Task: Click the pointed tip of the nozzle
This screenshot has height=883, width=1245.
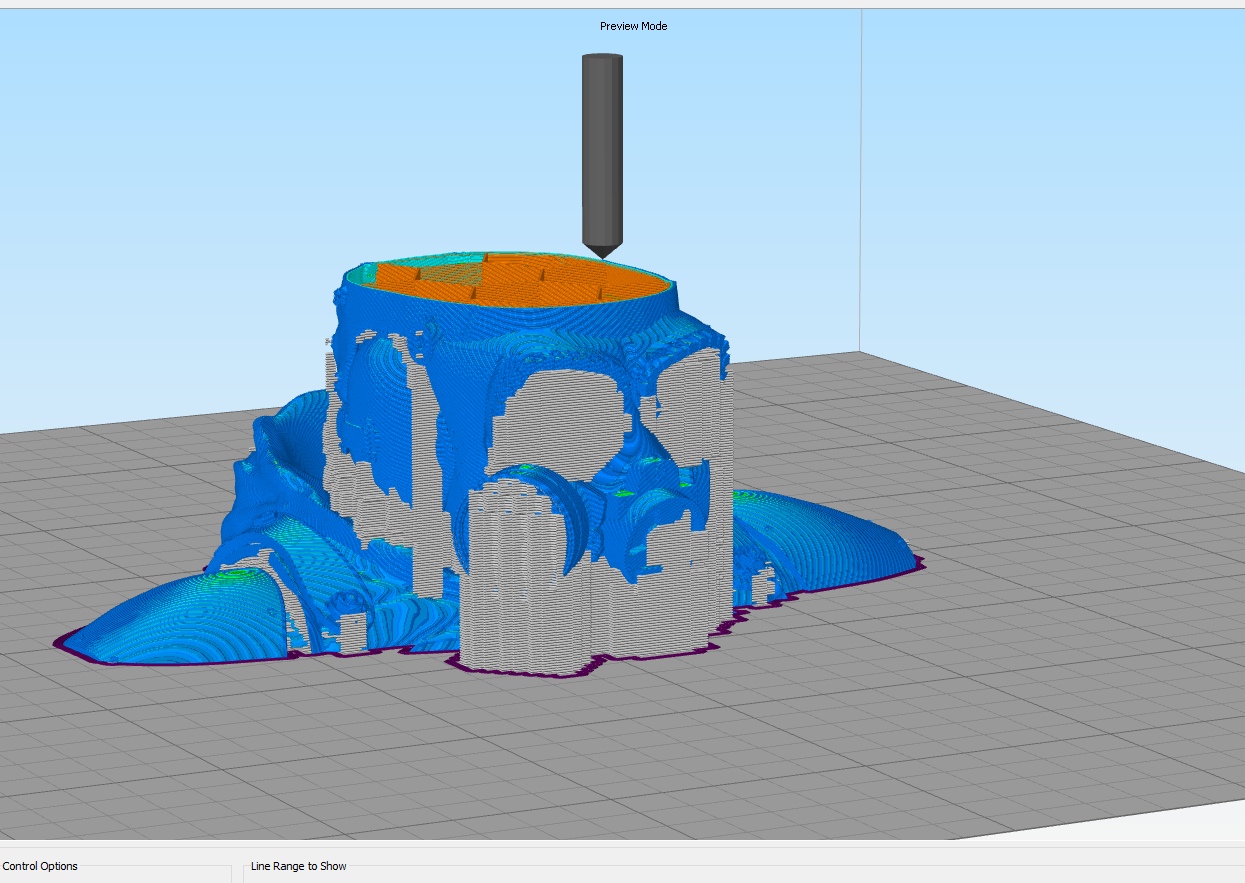Action: [602, 254]
